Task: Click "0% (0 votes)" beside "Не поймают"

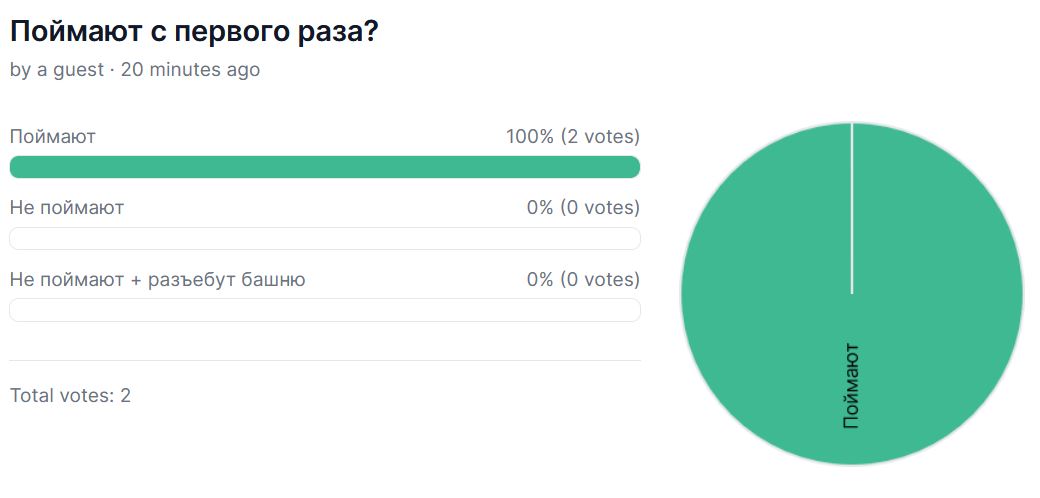Action: (x=584, y=208)
